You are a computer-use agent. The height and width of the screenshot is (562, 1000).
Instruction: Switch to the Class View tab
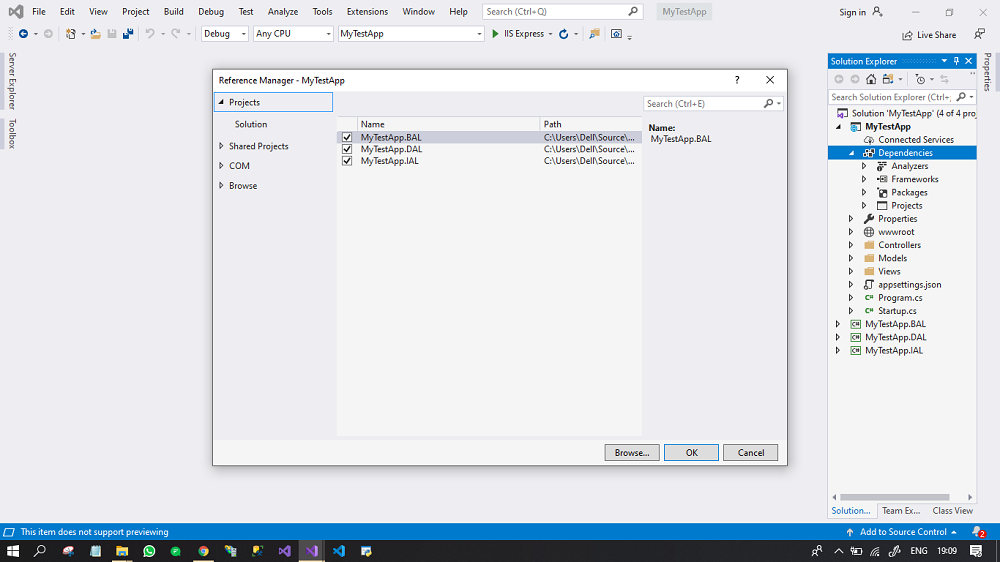pos(952,510)
